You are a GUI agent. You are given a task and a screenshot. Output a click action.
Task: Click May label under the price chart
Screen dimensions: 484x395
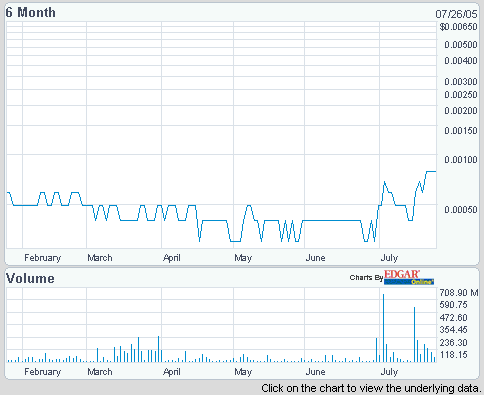(243, 258)
